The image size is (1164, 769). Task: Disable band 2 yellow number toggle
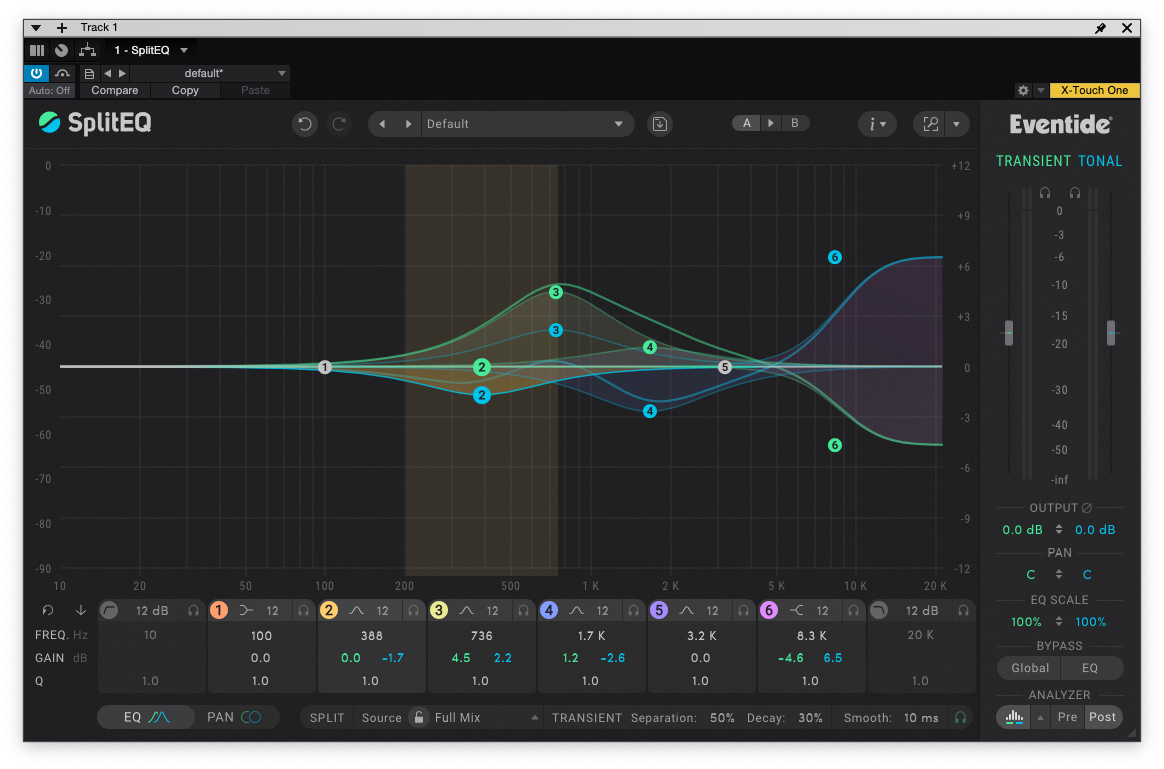point(329,610)
